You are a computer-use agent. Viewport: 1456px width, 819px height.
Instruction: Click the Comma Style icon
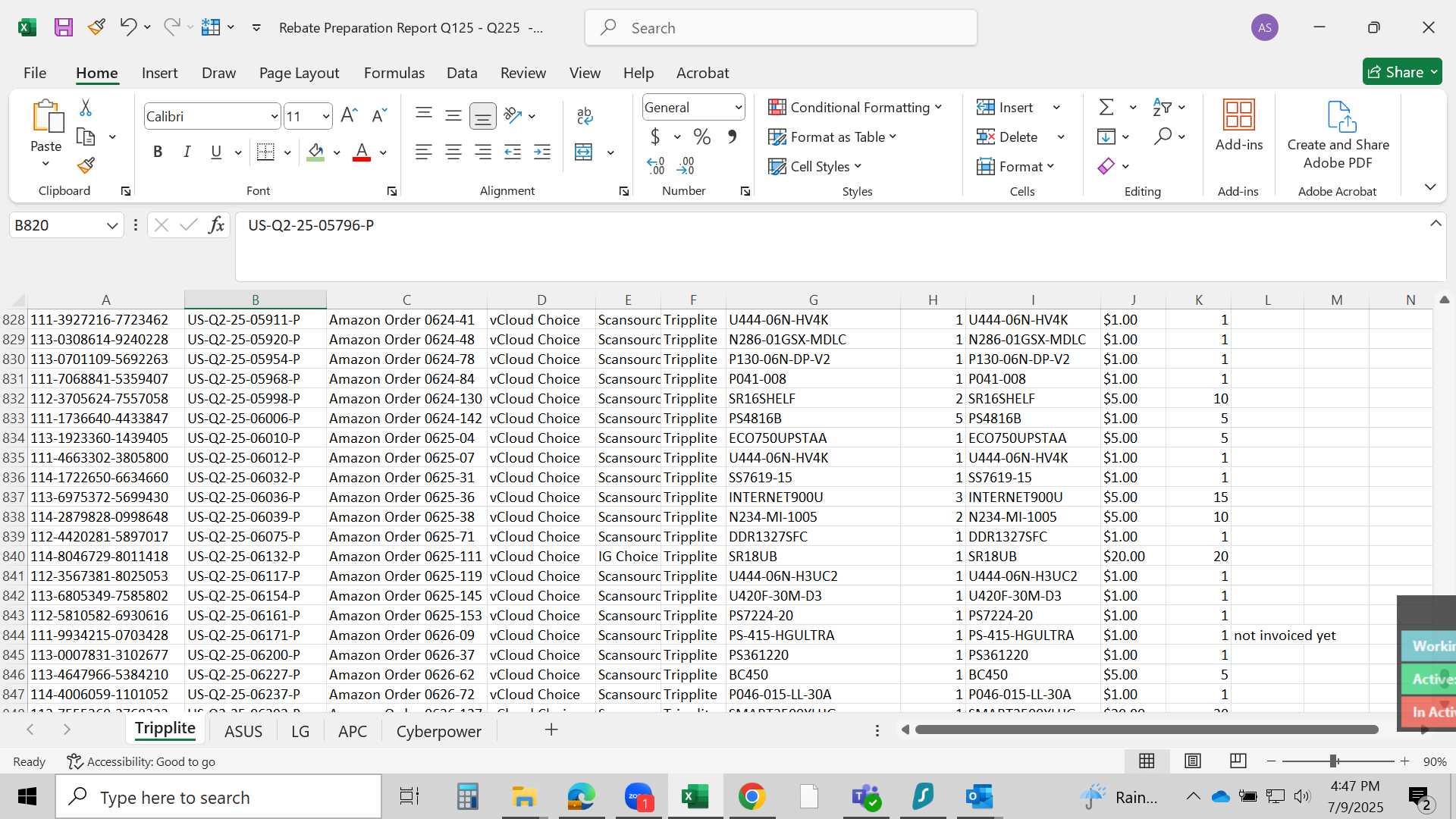pos(732,137)
